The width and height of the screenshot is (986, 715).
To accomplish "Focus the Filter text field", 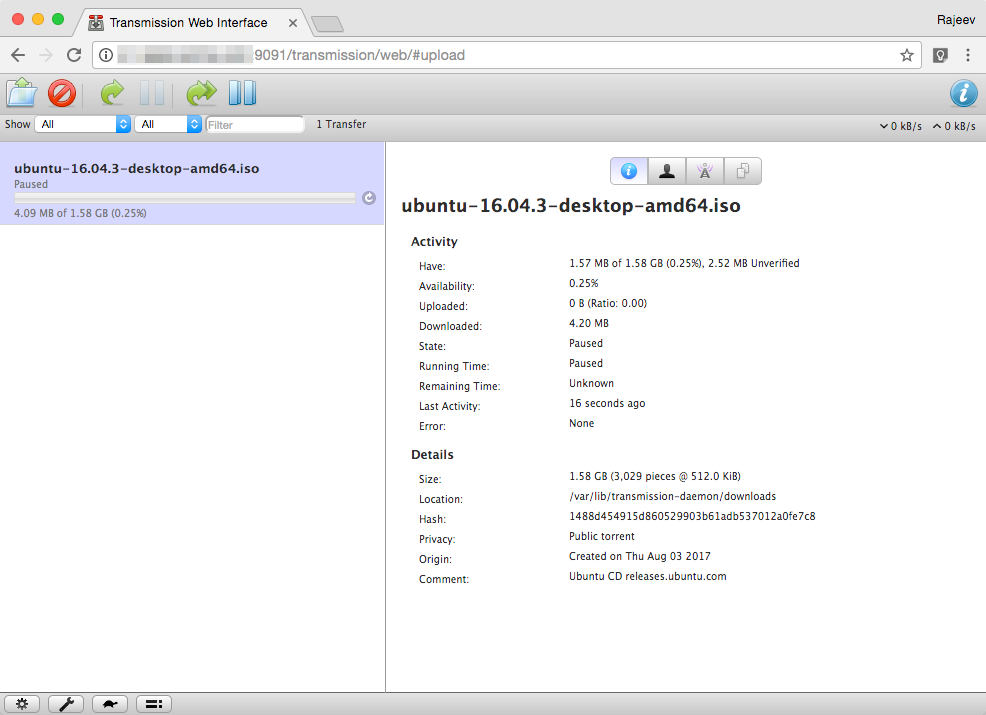I will click(255, 125).
